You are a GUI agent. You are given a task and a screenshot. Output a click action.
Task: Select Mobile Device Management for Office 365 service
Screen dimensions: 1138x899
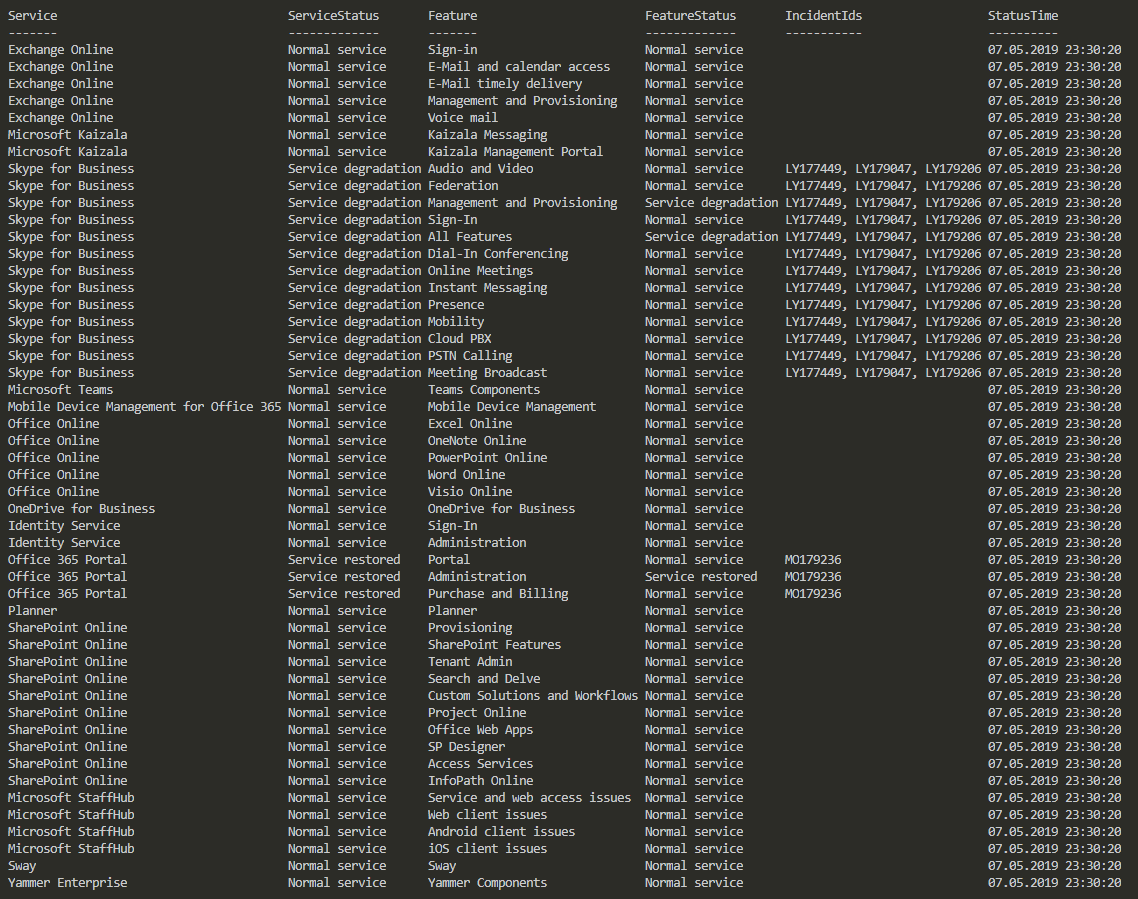(144, 407)
